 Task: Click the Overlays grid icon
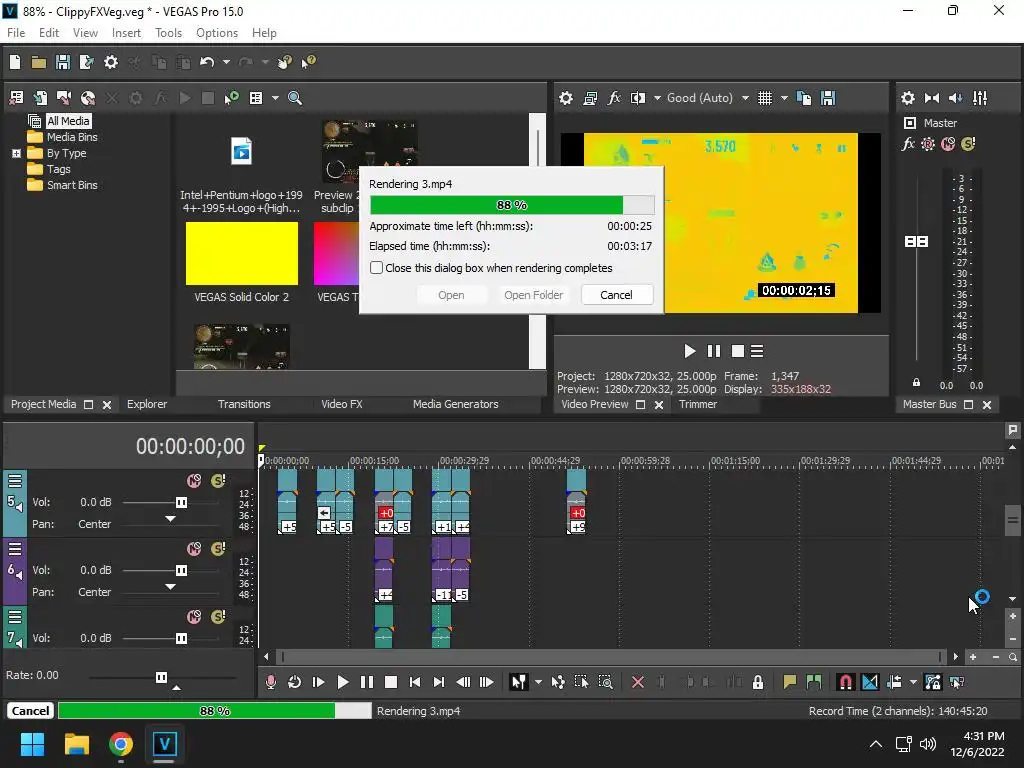pyautogui.click(x=765, y=98)
